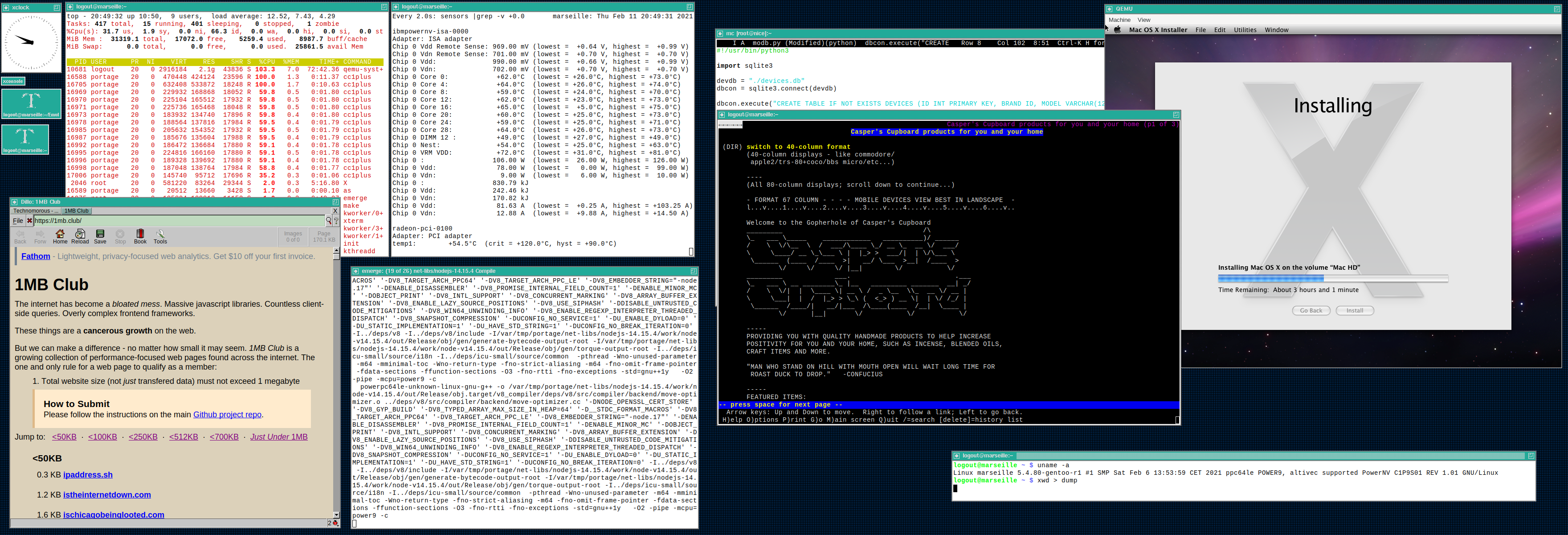This screenshot has width=1568, height=535.
Task: Click the Home icon in Dillo toolbar
Action: point(60,234)
